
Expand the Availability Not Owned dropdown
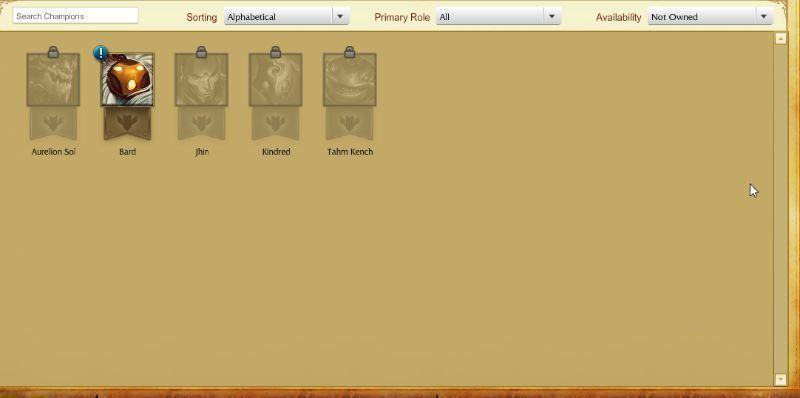coord(710,16)
